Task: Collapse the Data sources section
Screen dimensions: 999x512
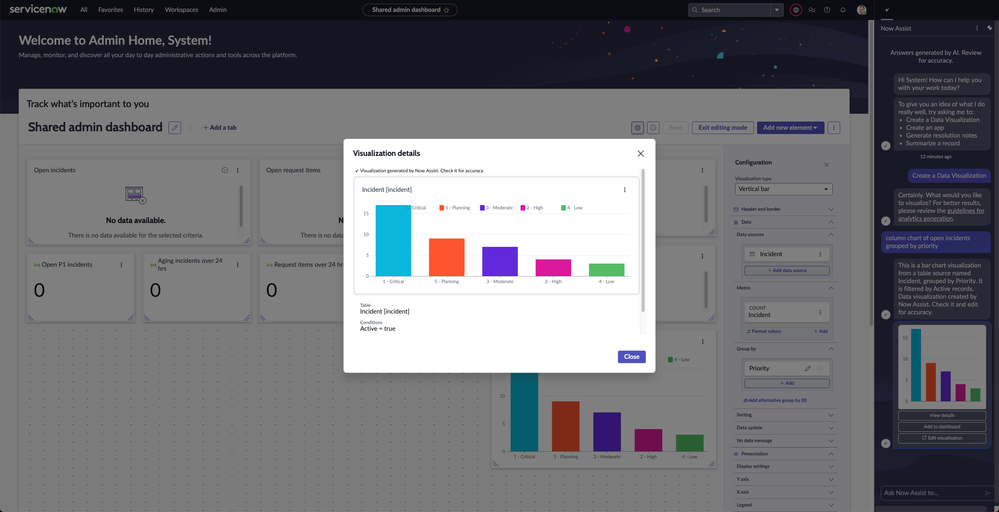Action: [x=784, y=234]
